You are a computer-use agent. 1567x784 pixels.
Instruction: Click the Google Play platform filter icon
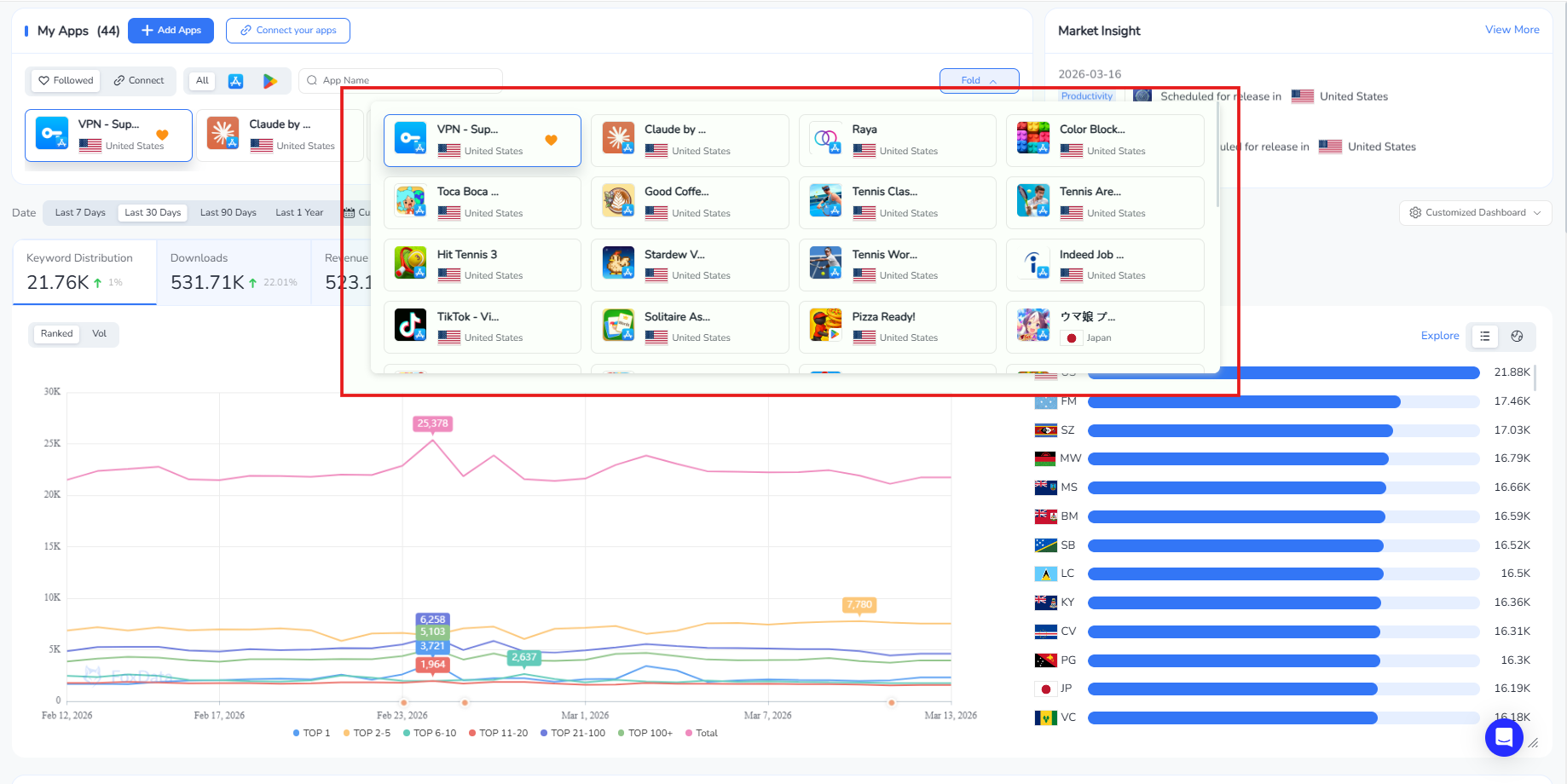coord(270,81)
